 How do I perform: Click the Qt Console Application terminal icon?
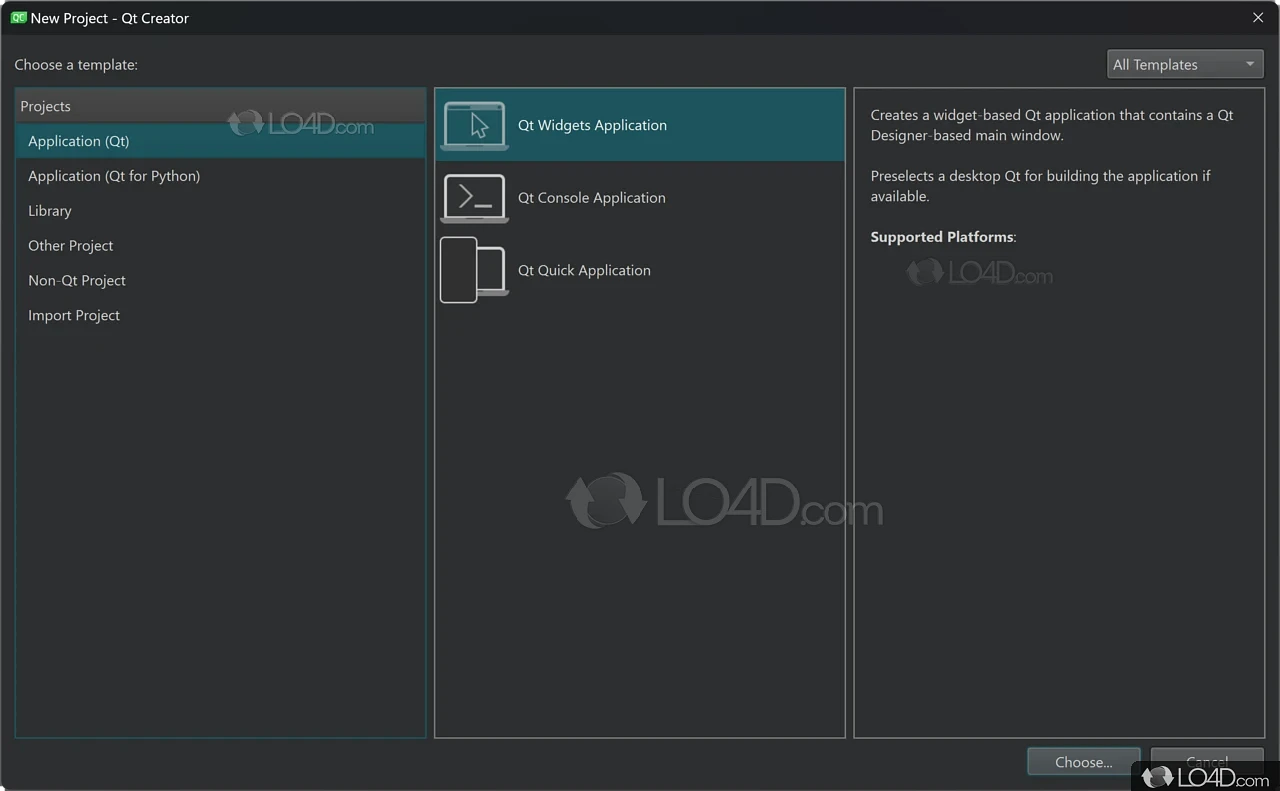pyautogui.click(x=474, y=197)
